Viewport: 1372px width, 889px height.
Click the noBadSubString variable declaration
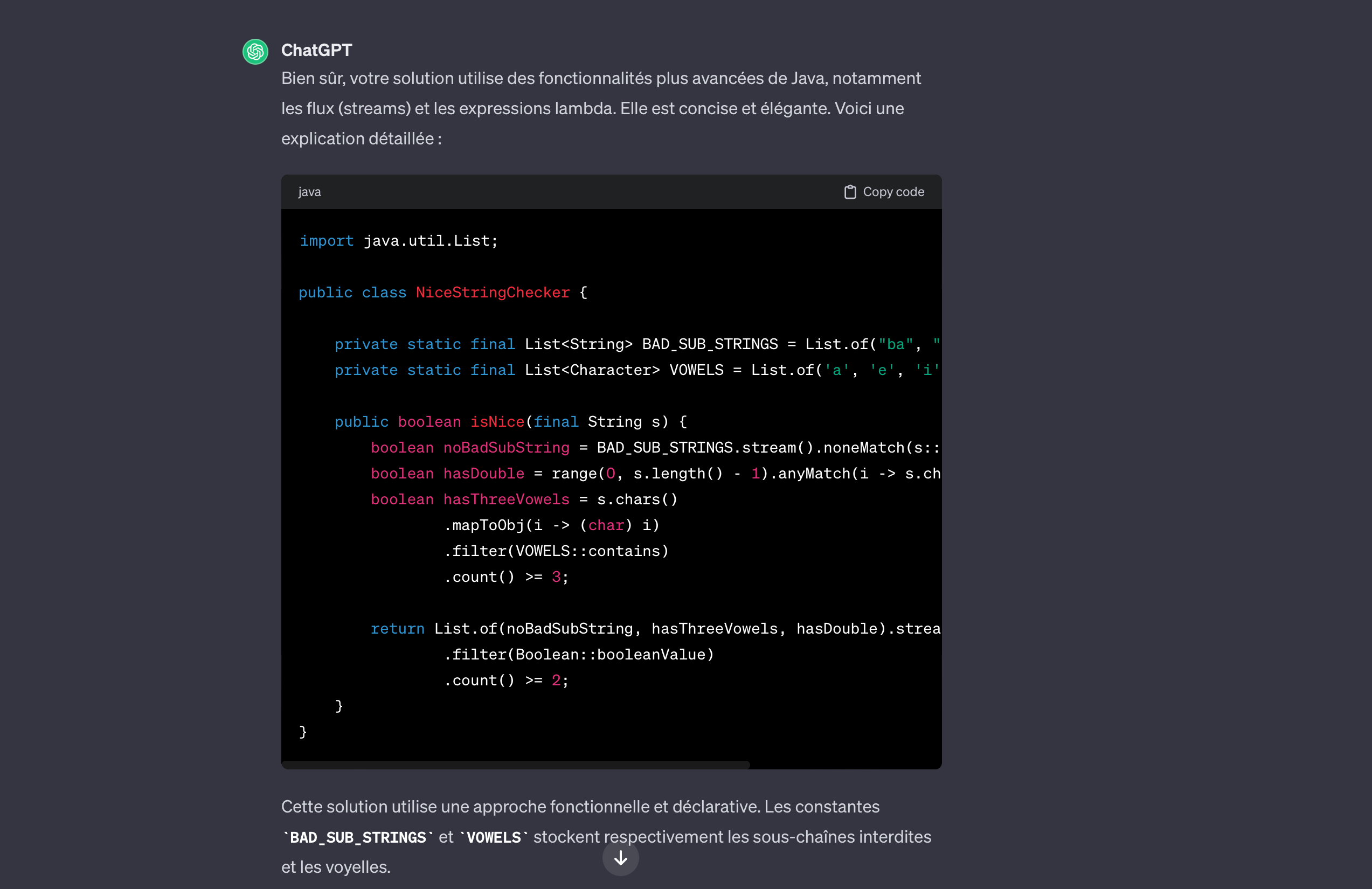coord(505,448)
